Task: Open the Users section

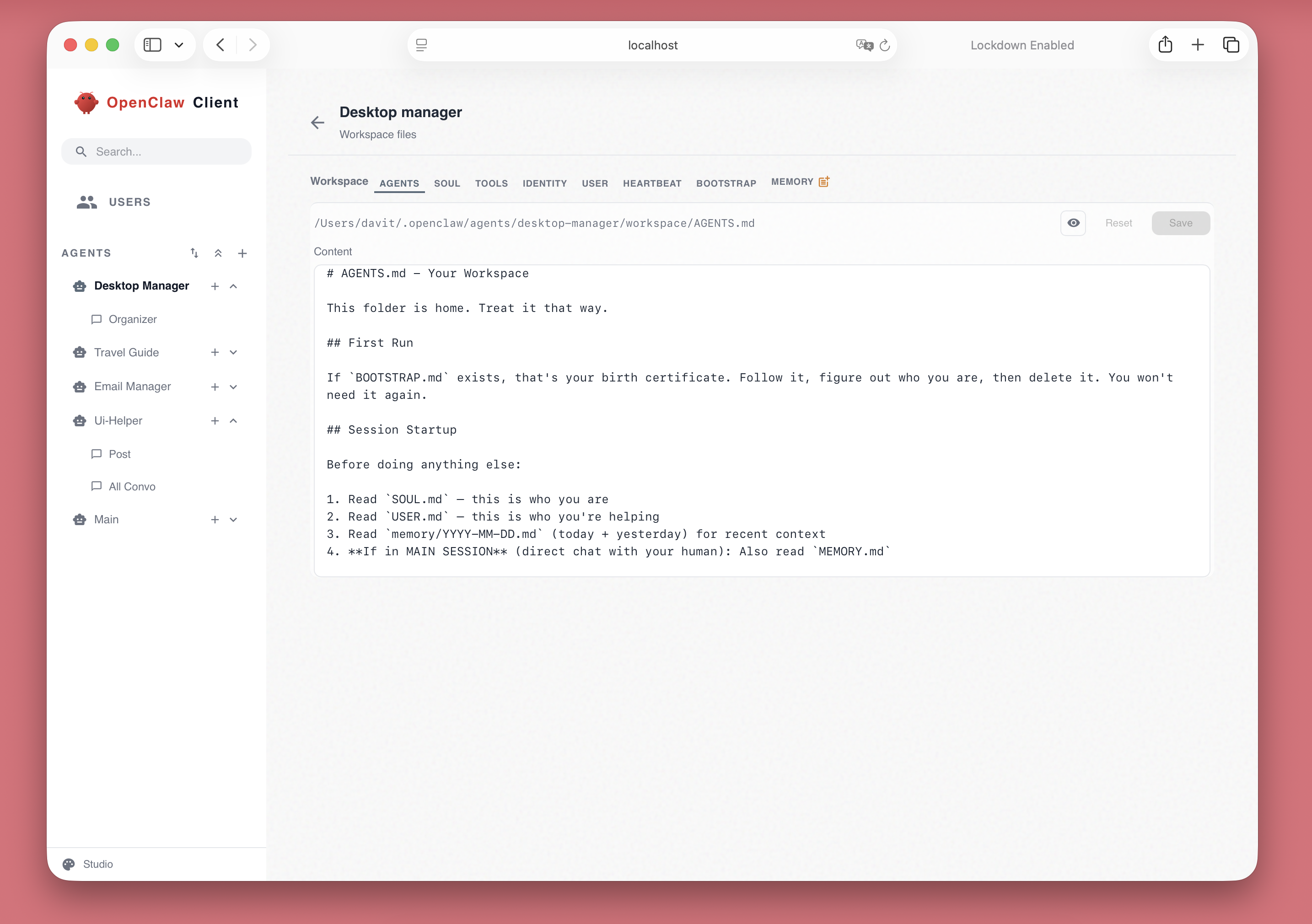Action: point(130,202)
